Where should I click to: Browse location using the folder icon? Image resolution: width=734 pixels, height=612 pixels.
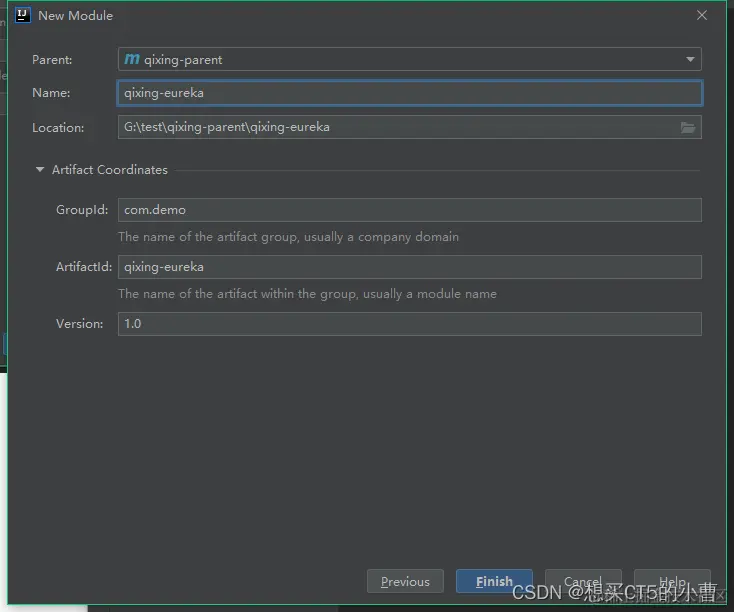tap(688, 127)
